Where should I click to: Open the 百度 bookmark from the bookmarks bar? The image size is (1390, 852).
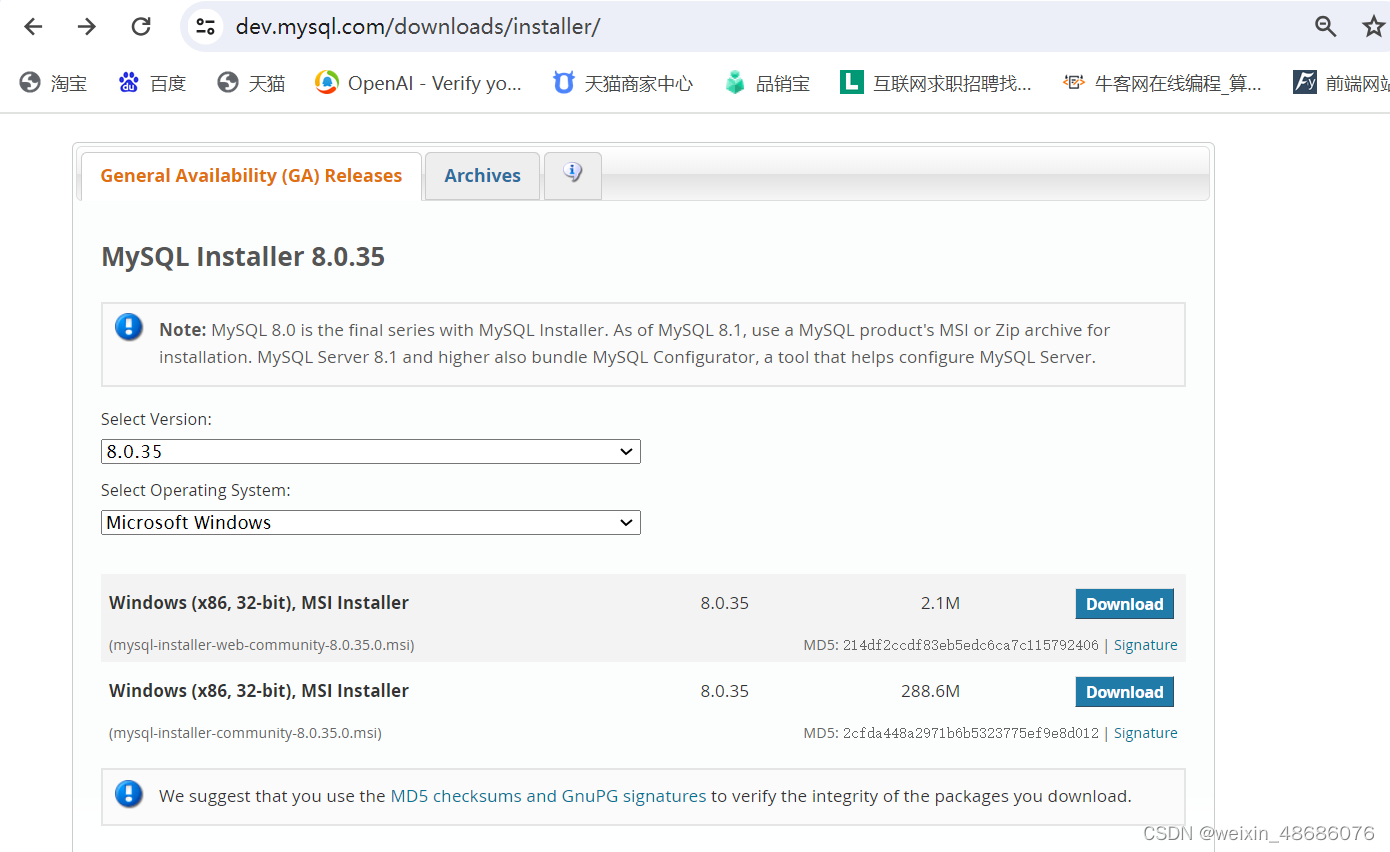[152, 83]
